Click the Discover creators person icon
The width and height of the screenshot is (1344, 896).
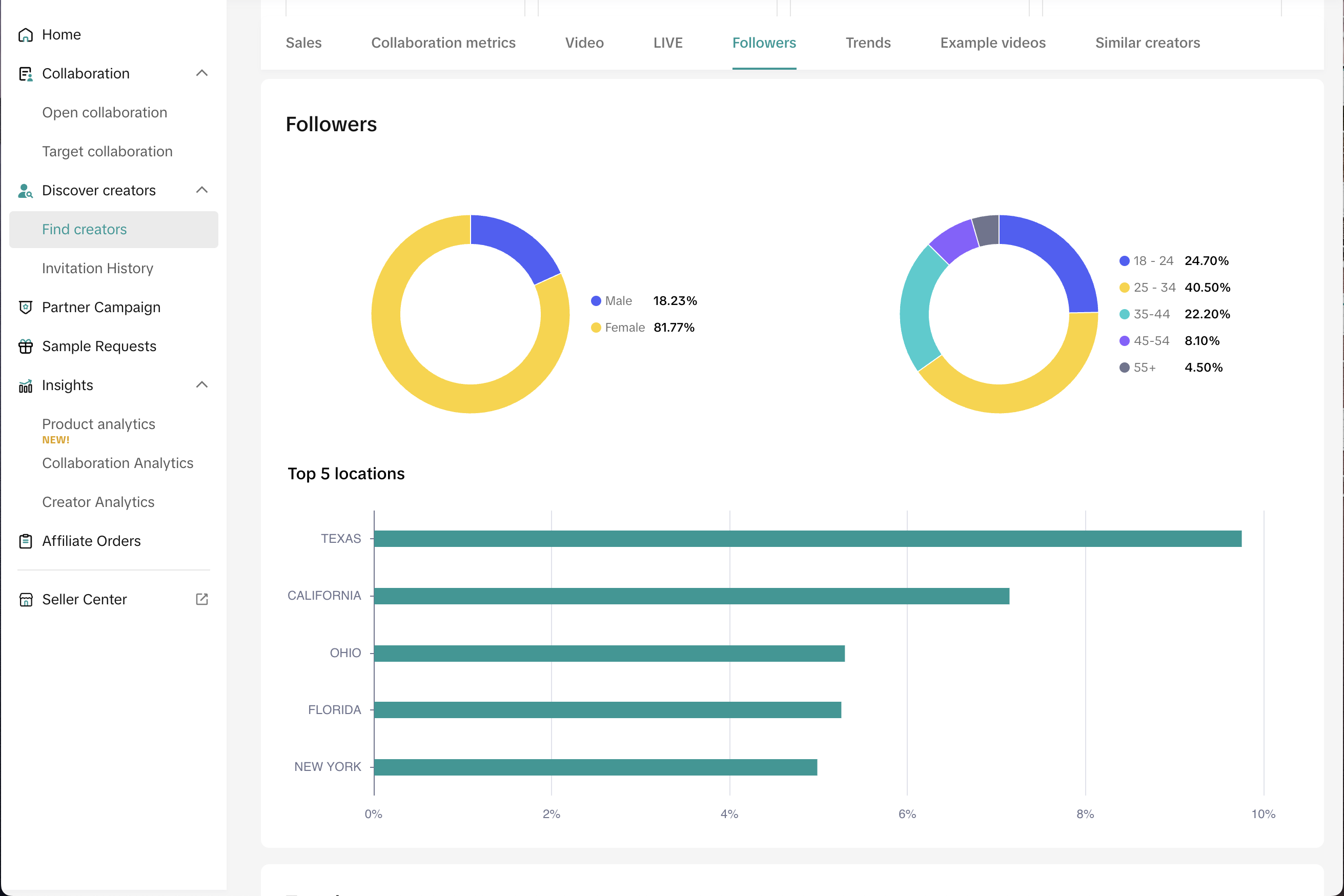25,190
